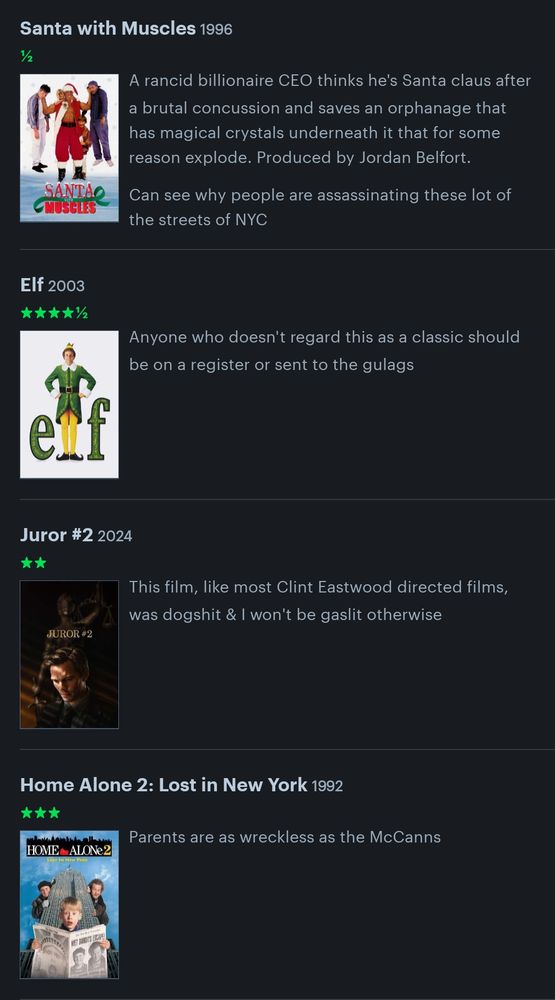The height and width of the screenshot is (1000, 555).
Task: Click the 1996 release year link
Action: (216, 29)
